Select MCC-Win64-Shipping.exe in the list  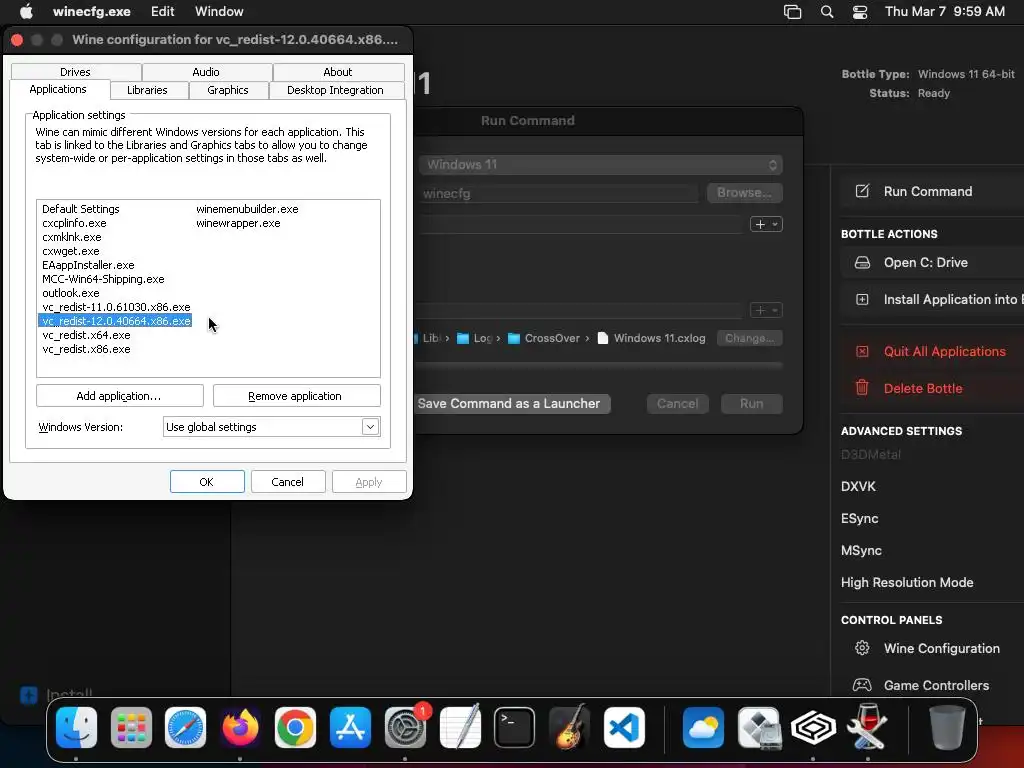(x=103, y=279)
